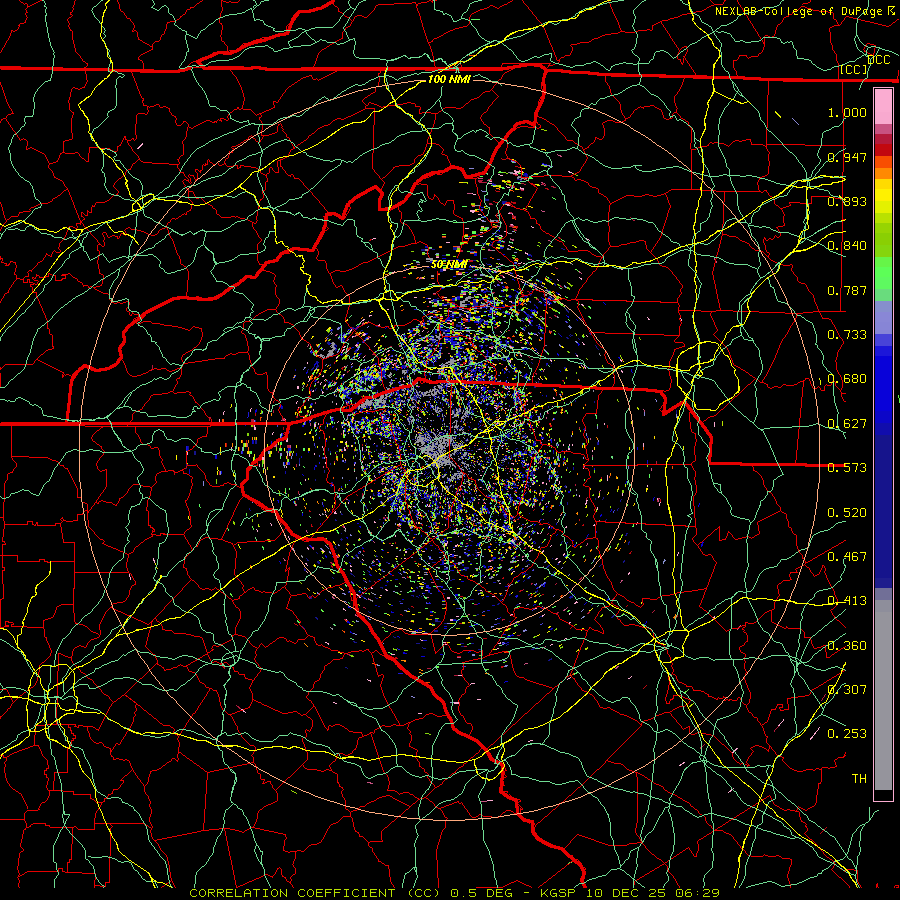Click the 0.787 scale value

(847, 290)
